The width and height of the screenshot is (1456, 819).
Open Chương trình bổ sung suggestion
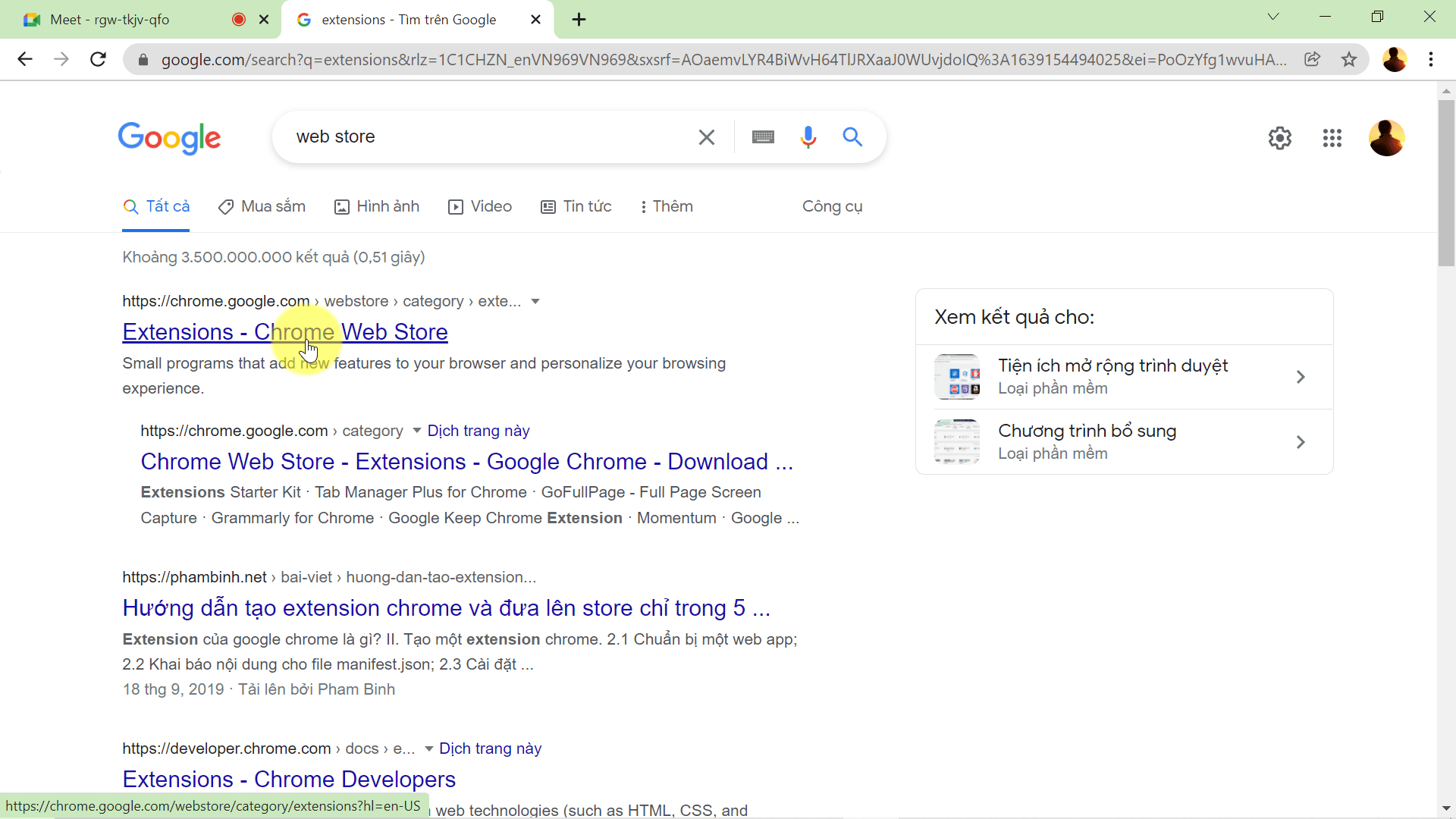1125,442
